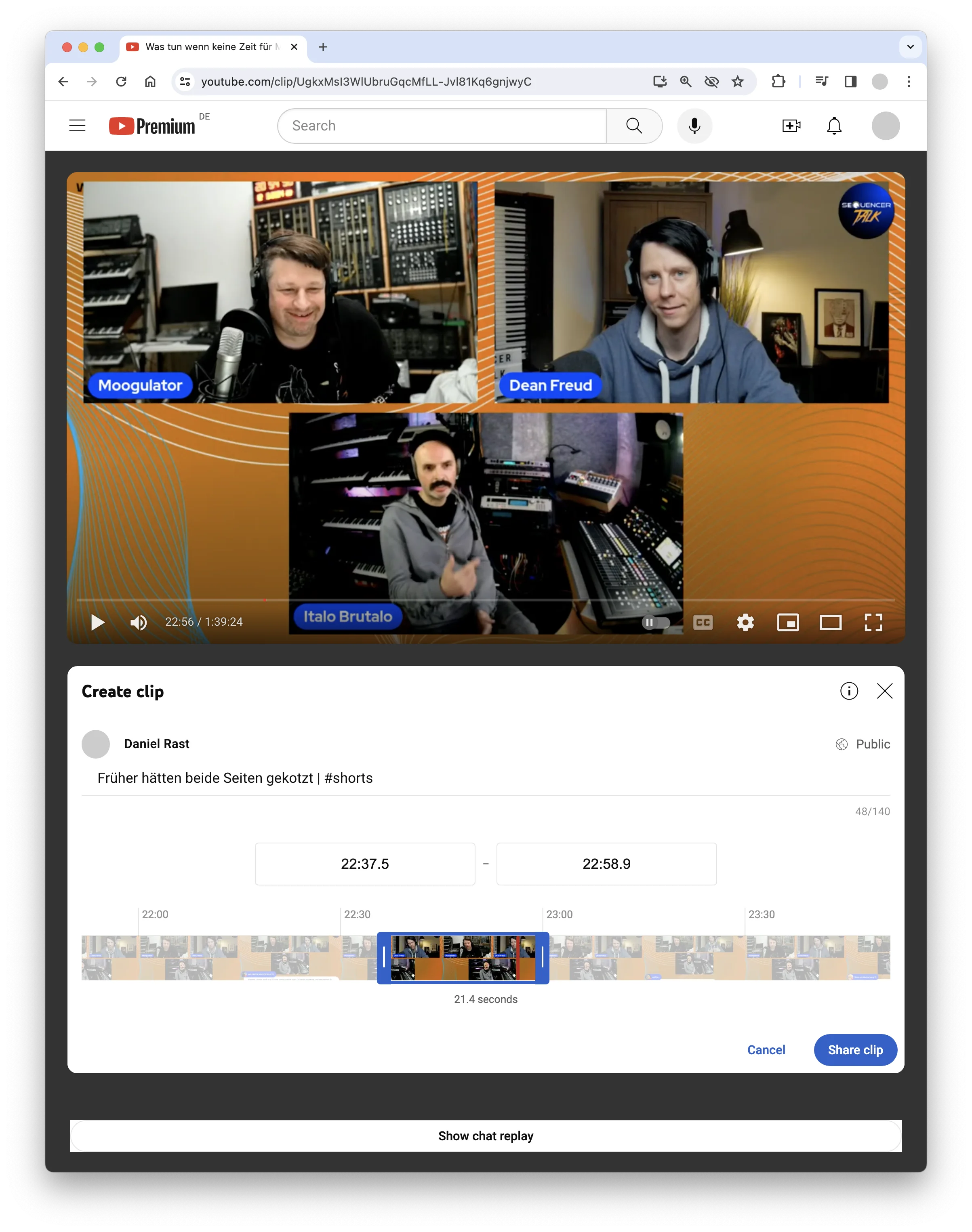Click the clip start time field 22:37.5
Image resolution: width=972 pixels, height=1232 pixels.
click(x=365, y=864)
